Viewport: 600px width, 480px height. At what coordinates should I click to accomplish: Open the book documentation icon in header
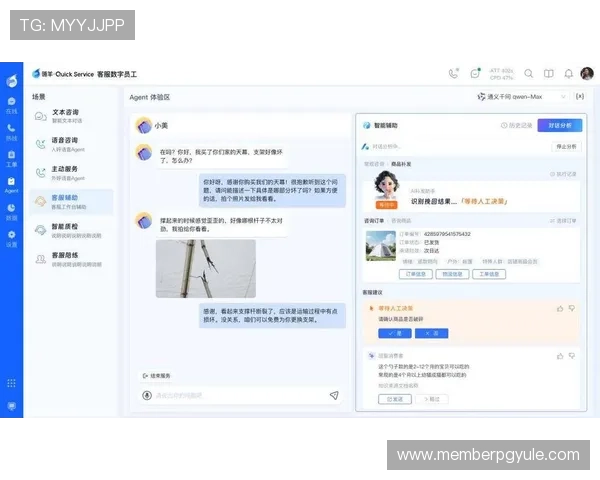549,73
